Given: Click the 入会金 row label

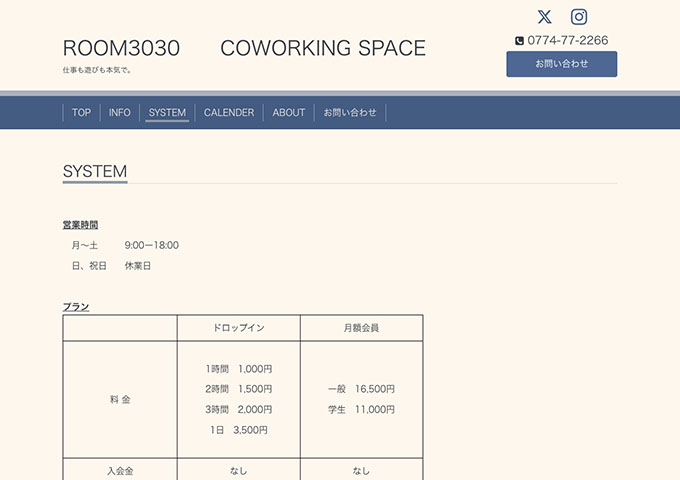Looking at the screenshot, I should coord(120,471).
